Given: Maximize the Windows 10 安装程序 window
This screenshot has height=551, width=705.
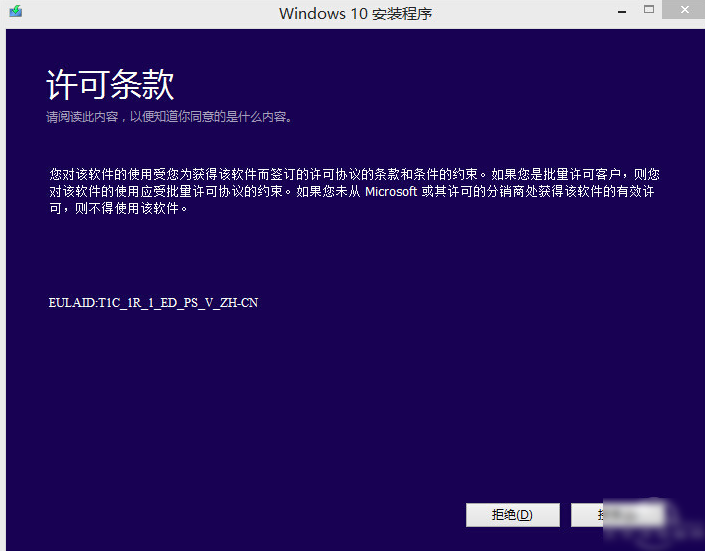Looking at the screenshot, I should (x=649, y=9).
